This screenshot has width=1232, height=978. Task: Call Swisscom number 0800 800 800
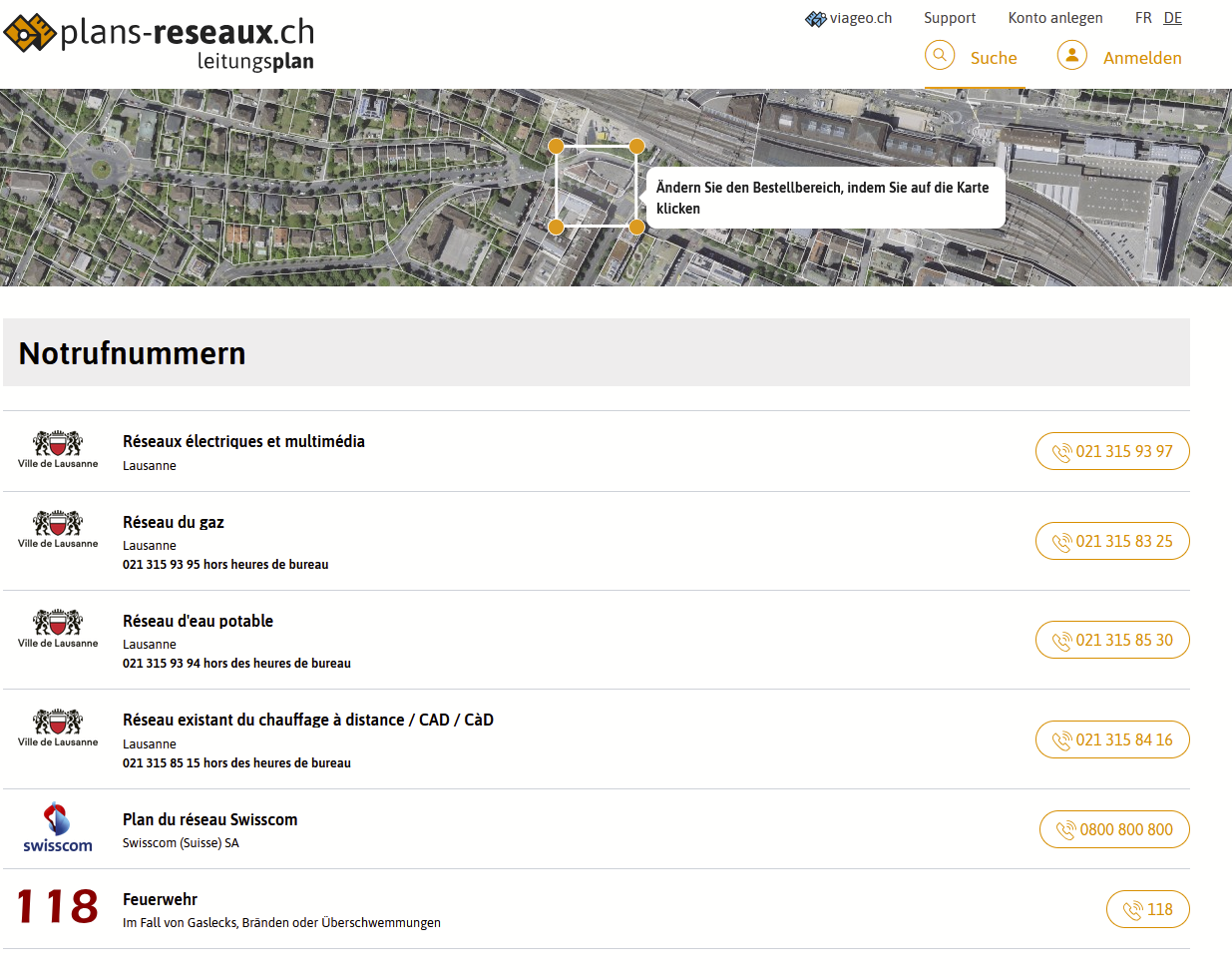click(x=1114, y=829)
